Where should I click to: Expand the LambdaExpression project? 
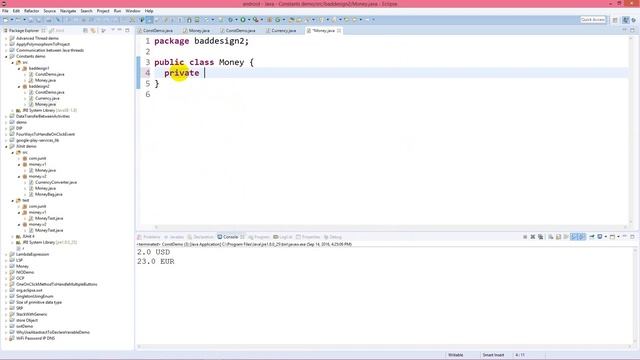(6, 254)
